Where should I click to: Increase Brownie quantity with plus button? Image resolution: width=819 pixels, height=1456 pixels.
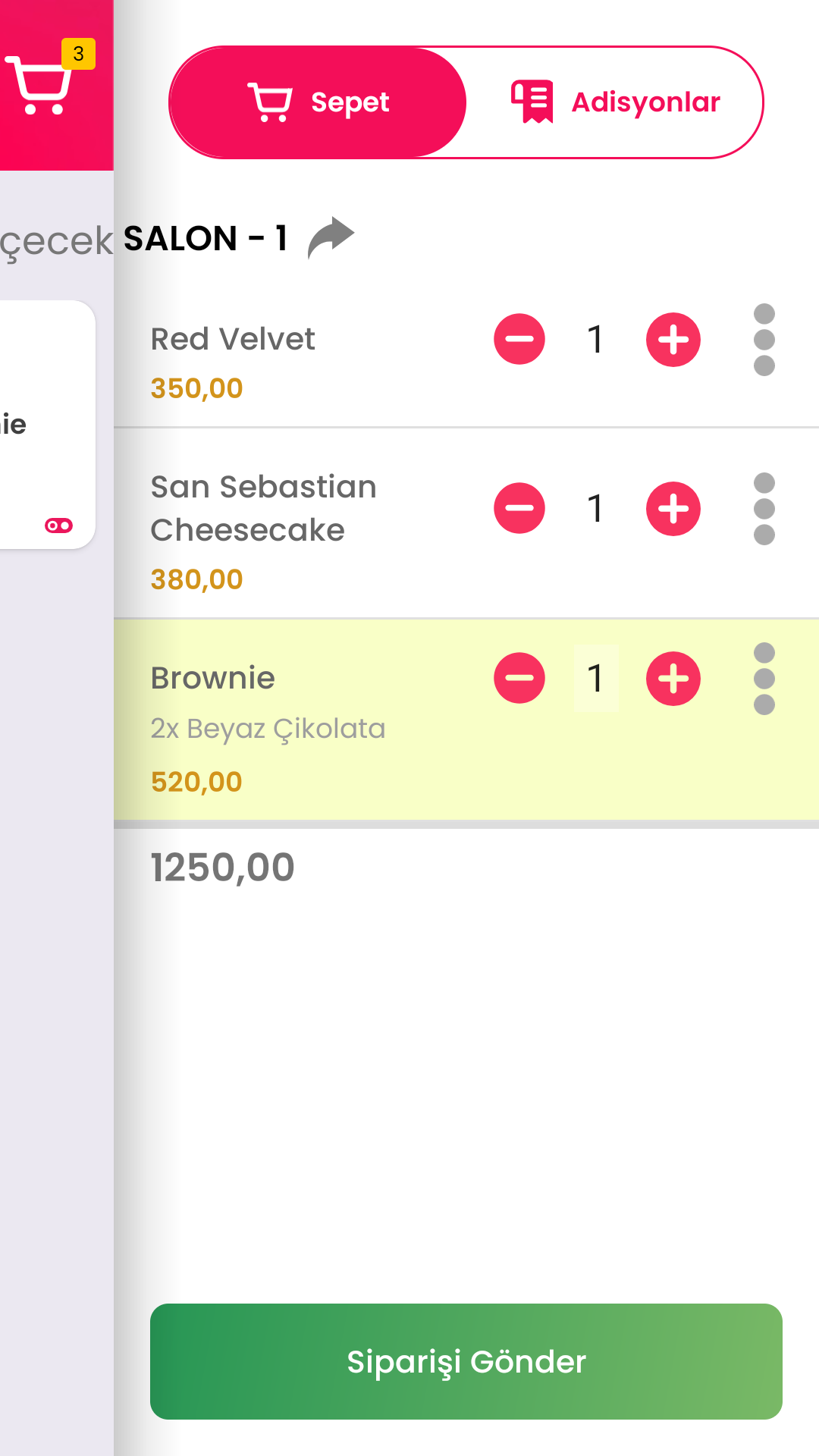coord(673,678)
